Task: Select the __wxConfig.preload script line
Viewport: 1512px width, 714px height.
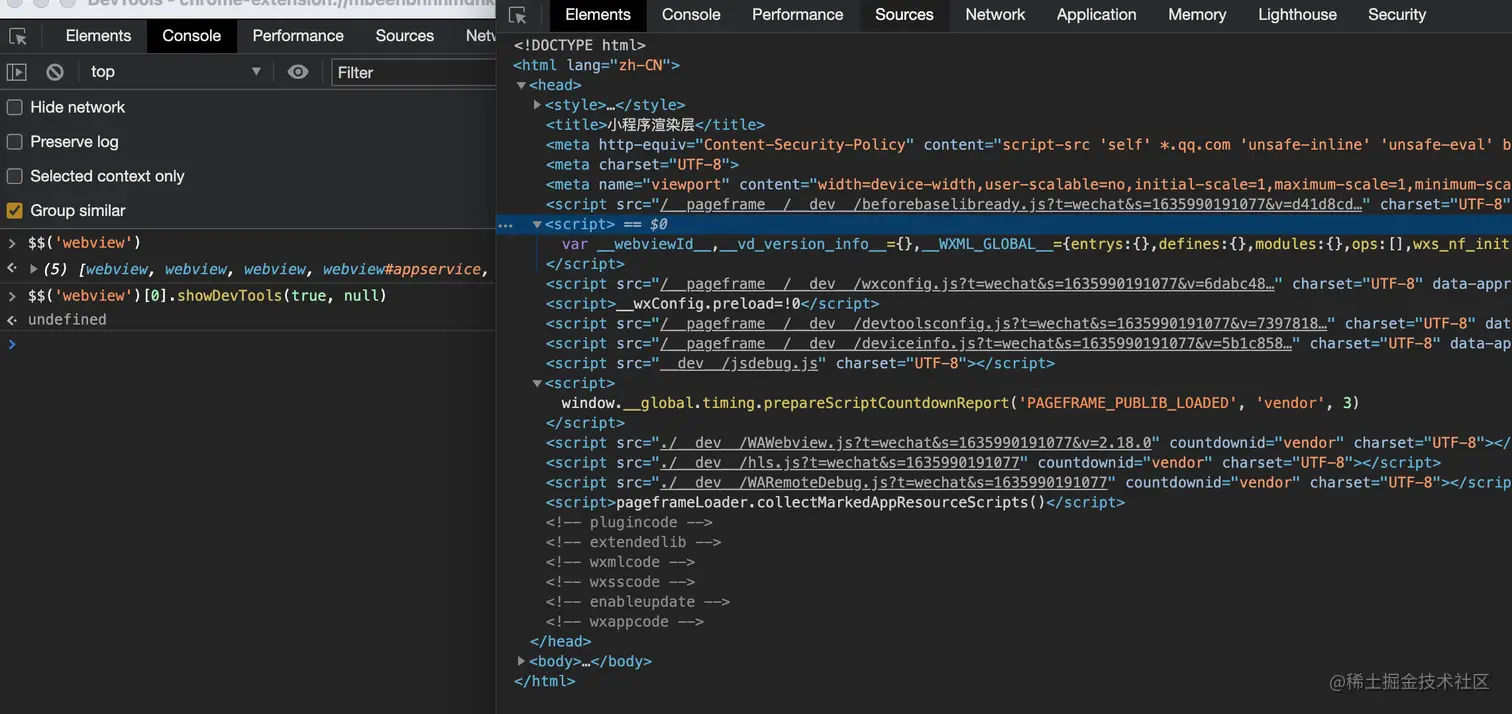Action: click(x=712, y=303)
